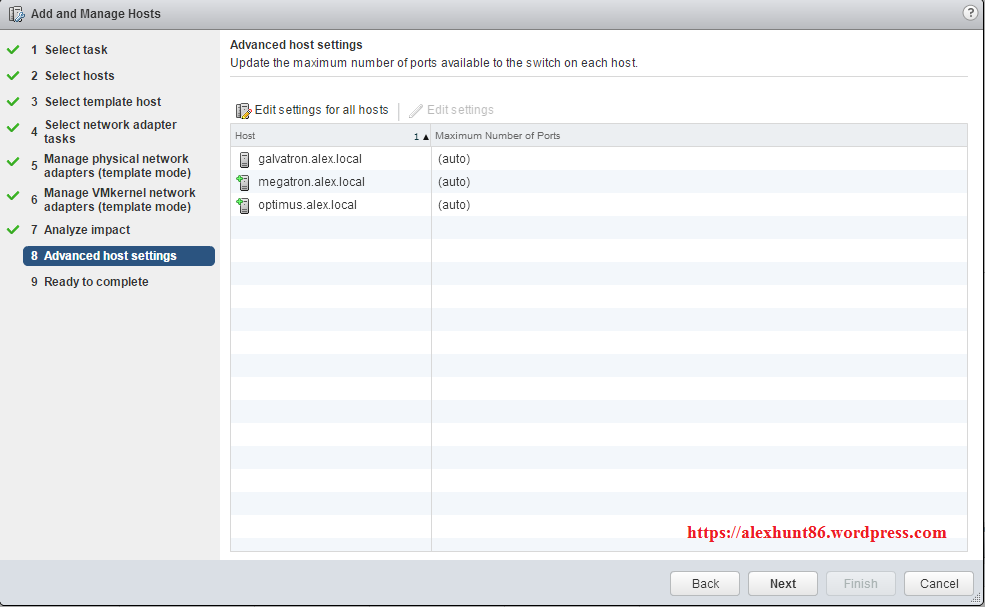Go to step 2 Select hosts

click(79, 76)
